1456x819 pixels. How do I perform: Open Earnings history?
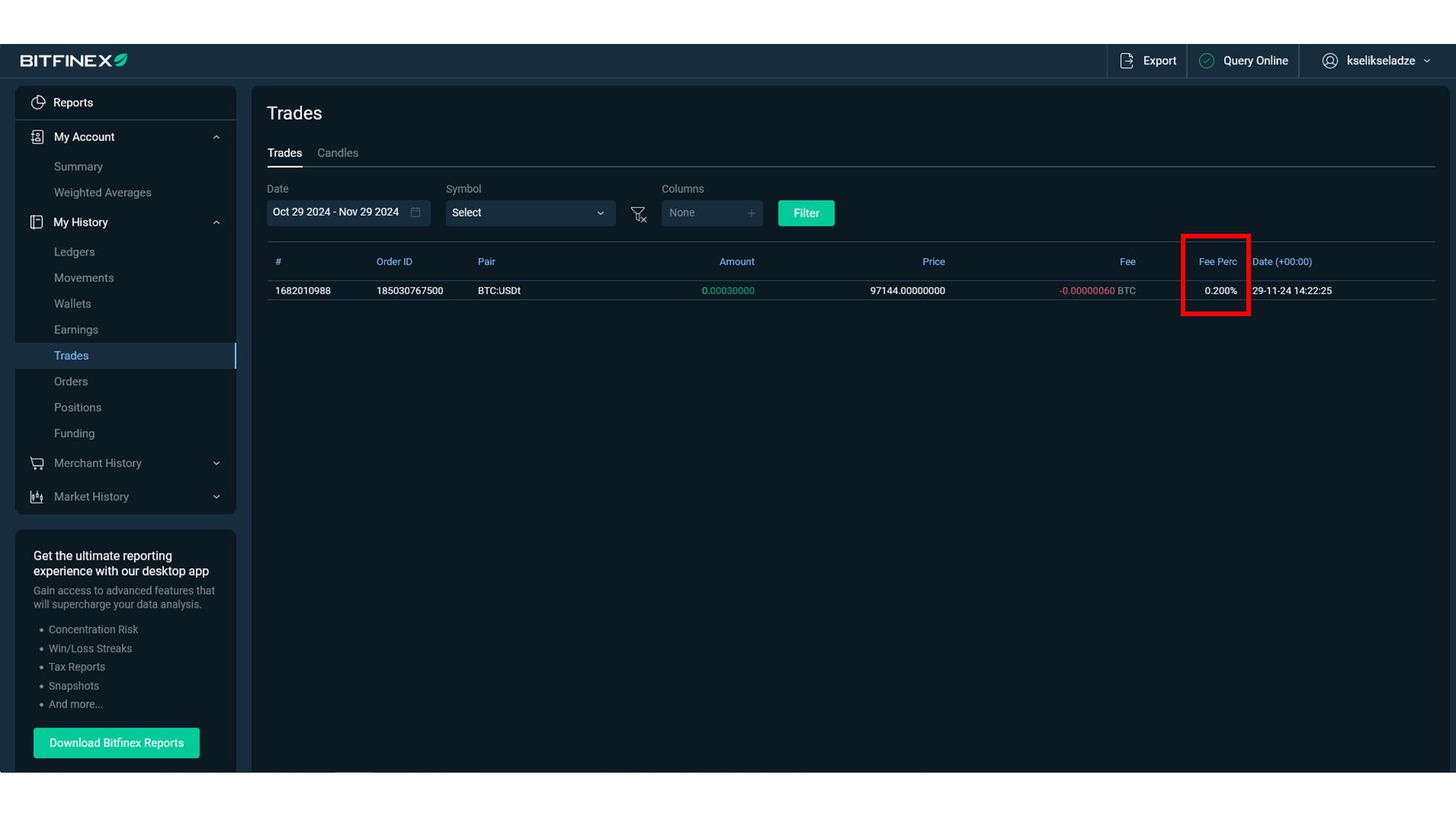(76, 330)
